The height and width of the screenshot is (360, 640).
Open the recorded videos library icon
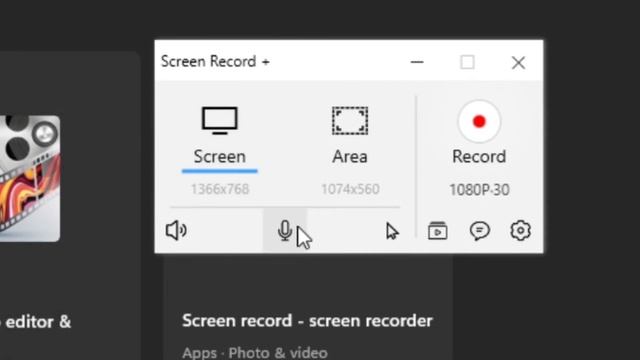click(438, 231)
